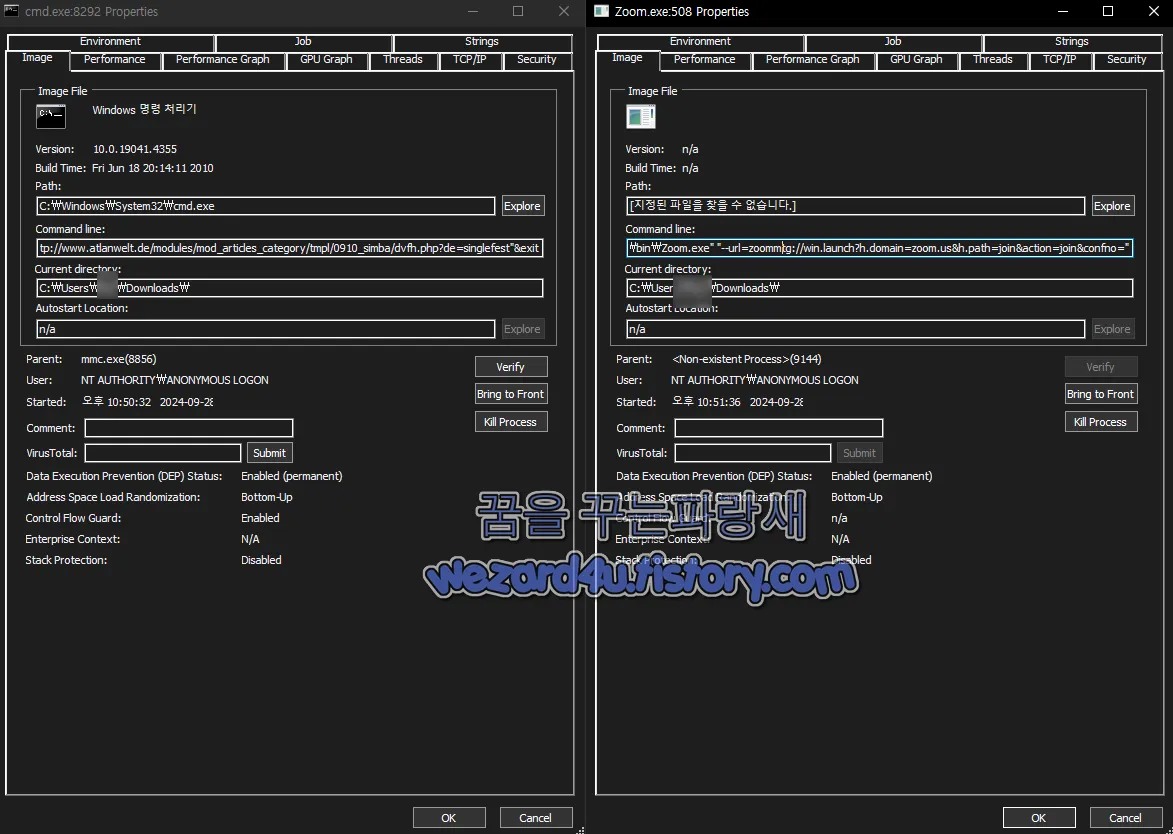Click Zoom.exe title bar app icon

pyautogui.click(x=601, y=11)
